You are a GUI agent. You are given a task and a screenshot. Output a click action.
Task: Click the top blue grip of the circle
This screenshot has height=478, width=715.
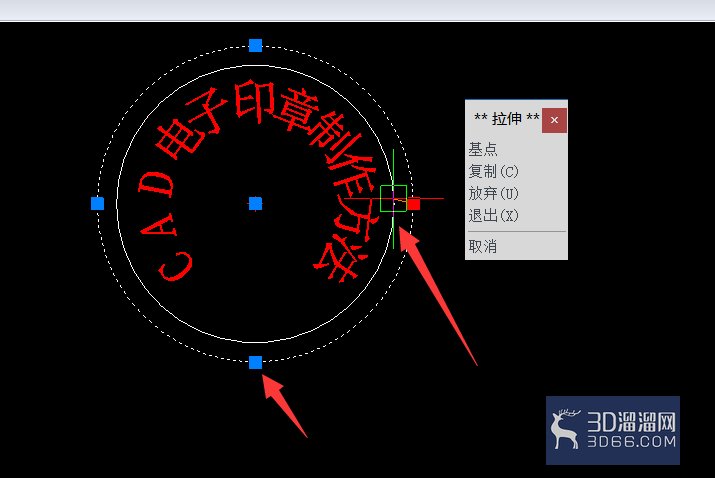tap(255, 45)
